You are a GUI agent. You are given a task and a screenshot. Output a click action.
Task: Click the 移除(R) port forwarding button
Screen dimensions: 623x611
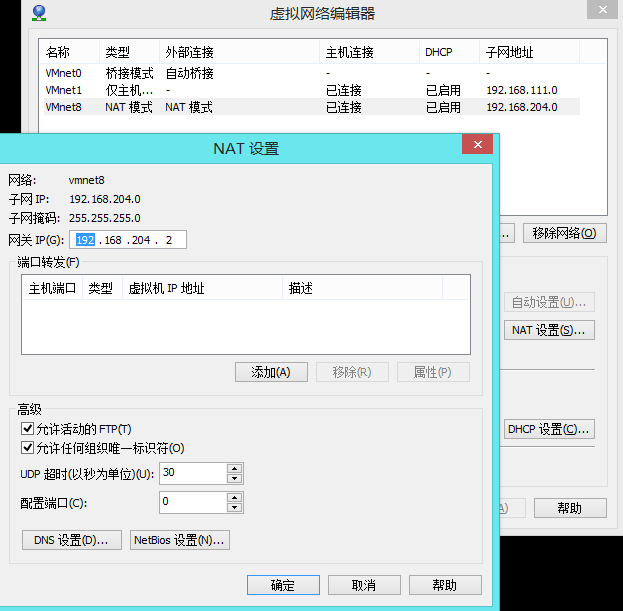point(352,372)
